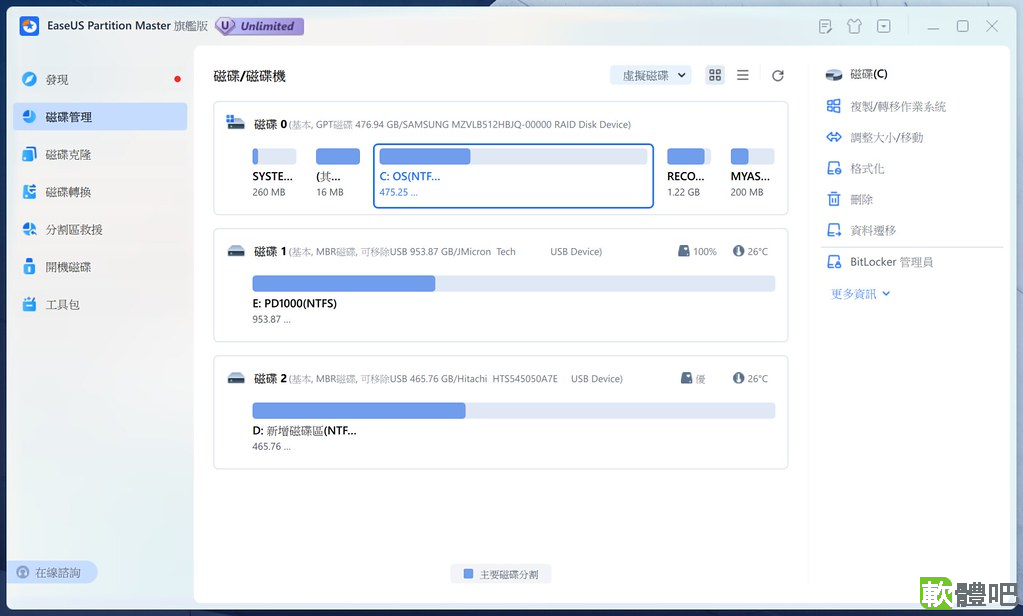The width and height of the screenshot is (1023, 616).
Task: Click the 磁碟 1 disk icon
Action: tap(236, 251)
